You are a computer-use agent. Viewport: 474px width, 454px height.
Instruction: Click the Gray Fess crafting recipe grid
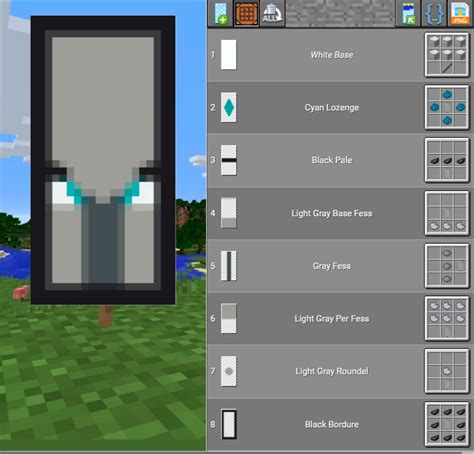pyautogui.click(x=447, y=266)
